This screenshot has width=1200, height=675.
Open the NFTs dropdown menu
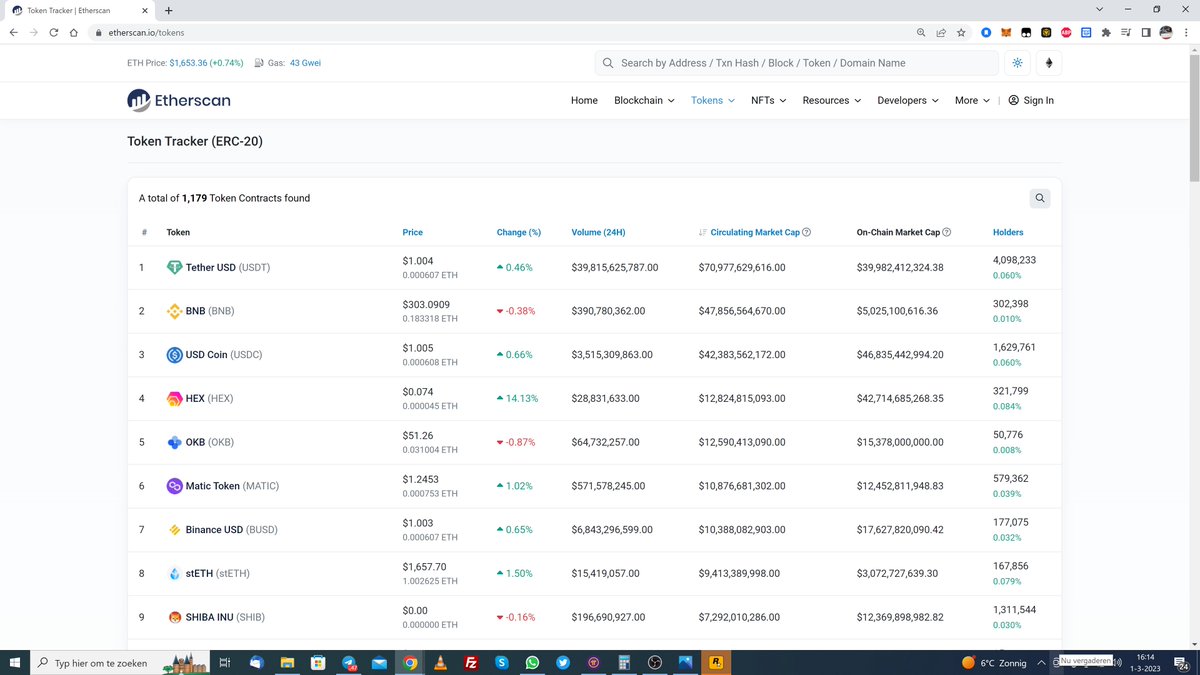(x=768, y=100)
